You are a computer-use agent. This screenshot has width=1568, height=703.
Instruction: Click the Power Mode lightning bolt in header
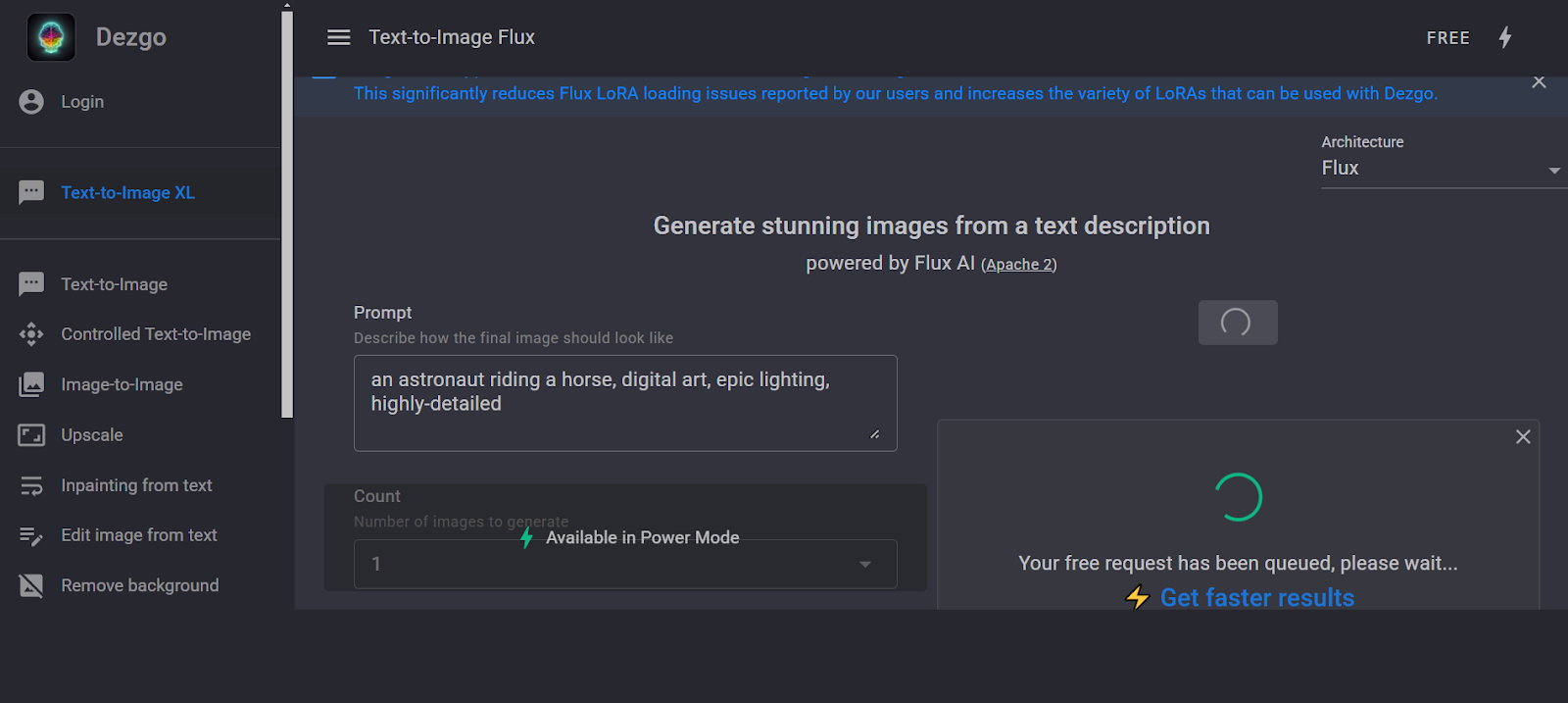click(x=1505, y=37)
